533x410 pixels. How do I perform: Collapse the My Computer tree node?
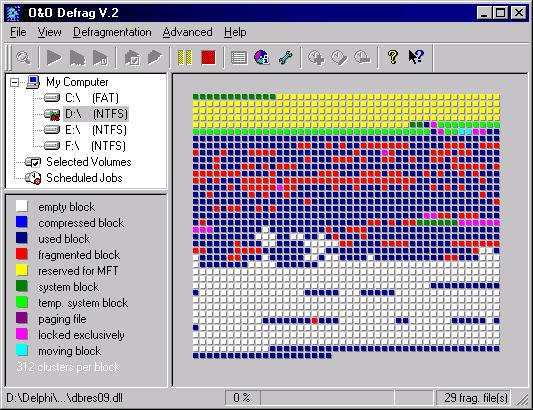[x=14, y=82]
